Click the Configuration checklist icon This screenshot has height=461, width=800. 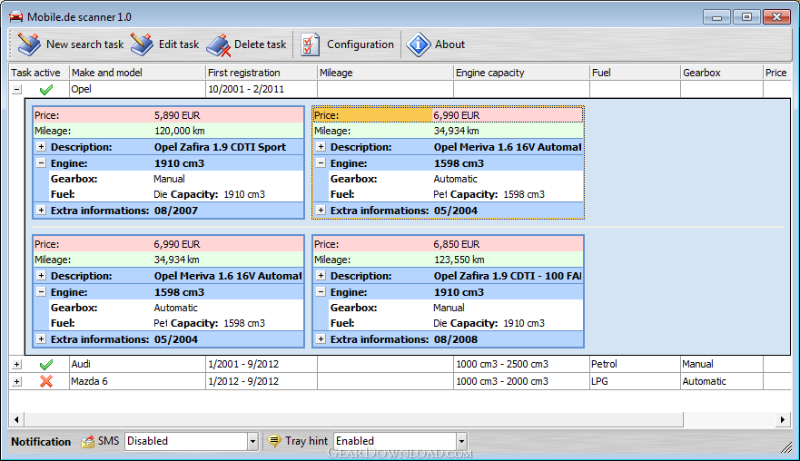click(310, 44)
